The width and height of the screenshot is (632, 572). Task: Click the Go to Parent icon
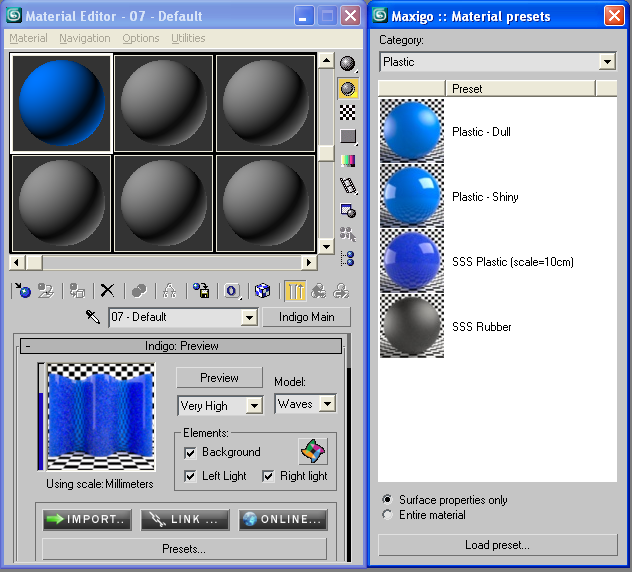pos(318,291)
